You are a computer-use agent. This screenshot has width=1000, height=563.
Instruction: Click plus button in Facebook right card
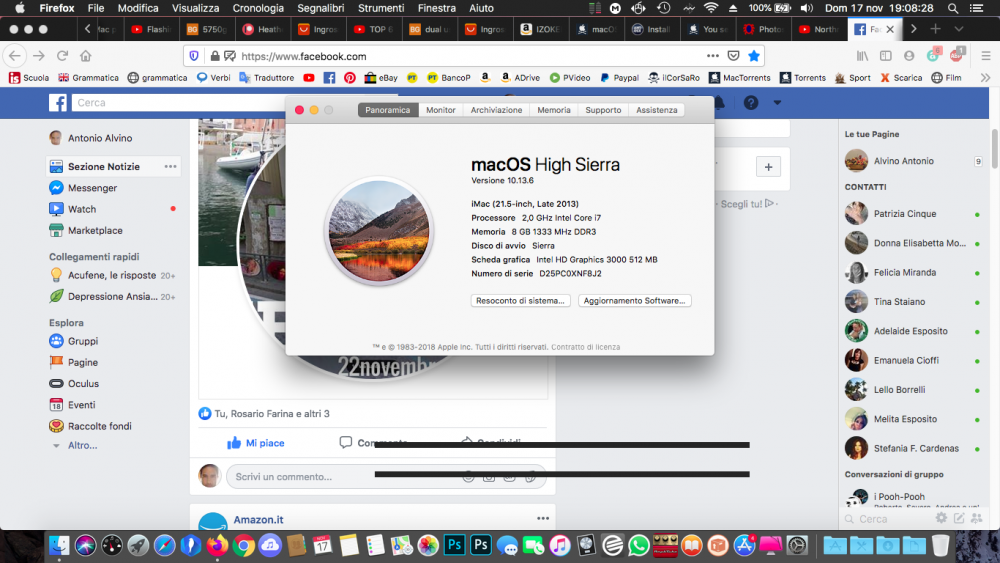coord(768,167)
